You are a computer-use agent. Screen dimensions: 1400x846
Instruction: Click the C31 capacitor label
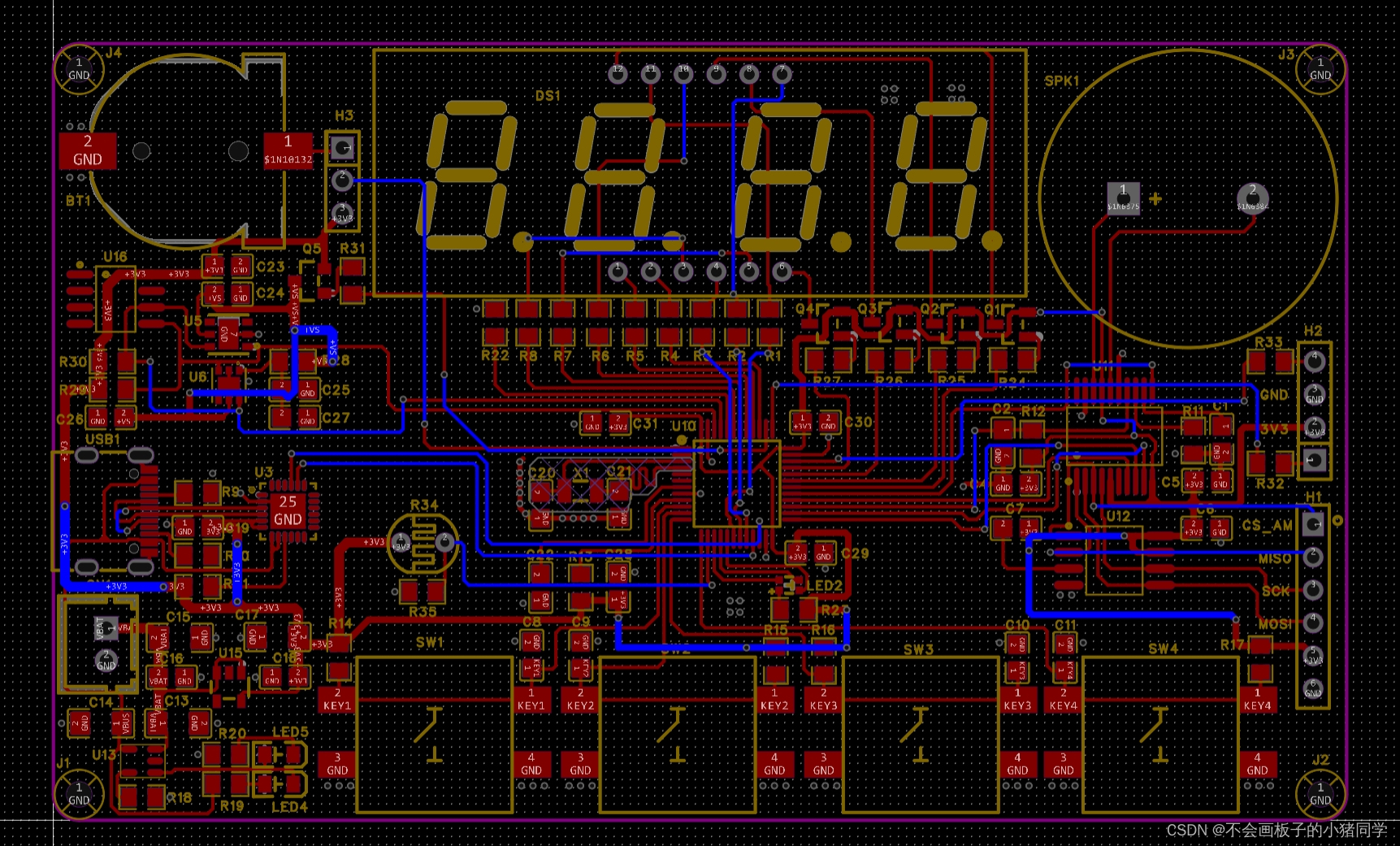[646, 423]
